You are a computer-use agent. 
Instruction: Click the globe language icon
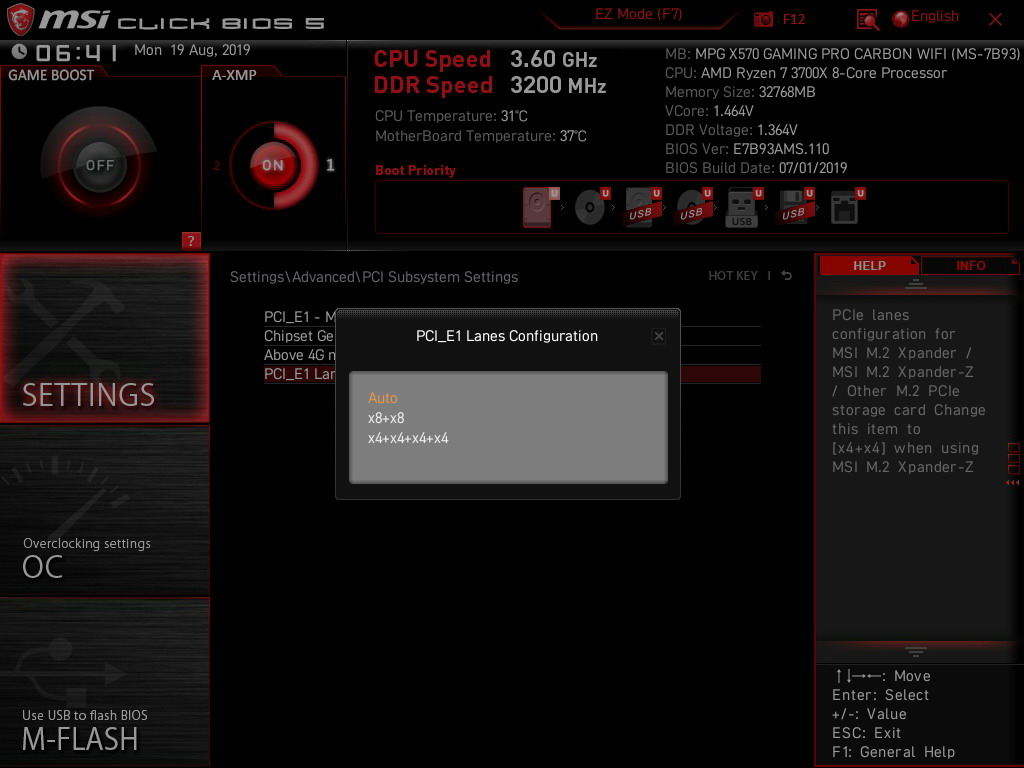(x=901, y=19)
